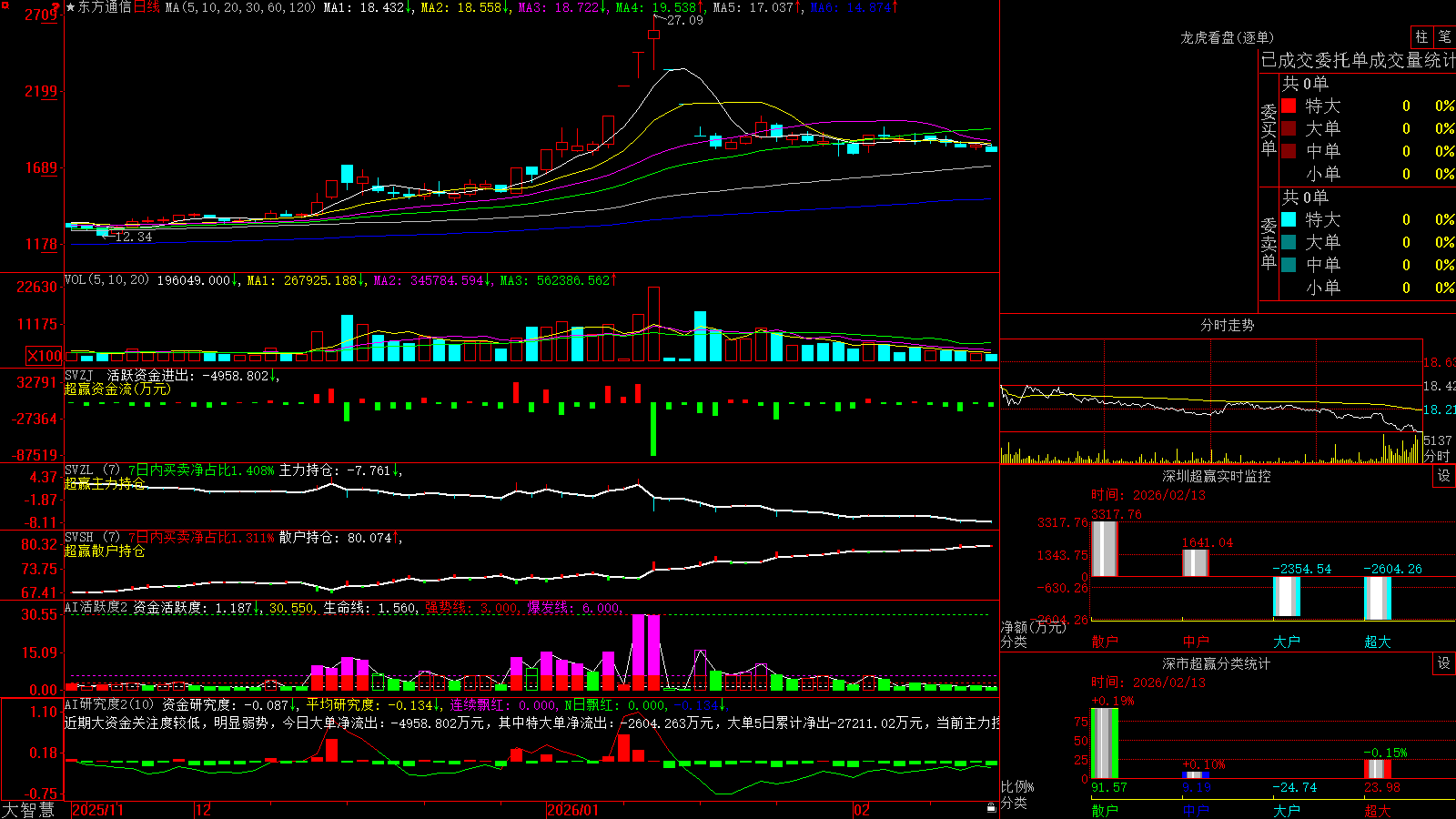Click the 超大 ratio bar labeled -0.15%
The height and width of the screenshot is (819, 1456).
coord(1378,769)
